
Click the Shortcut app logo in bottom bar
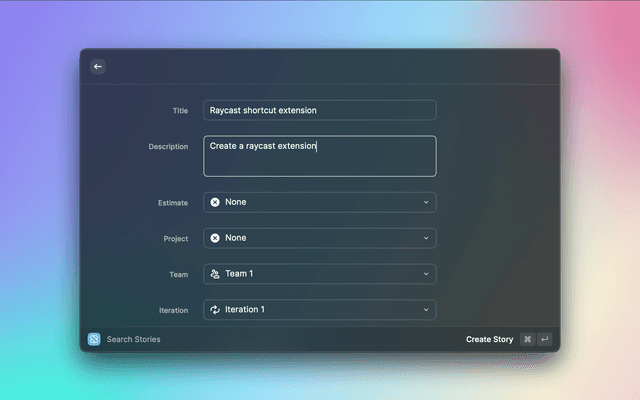pyautogui.click(x=94, y=339)
